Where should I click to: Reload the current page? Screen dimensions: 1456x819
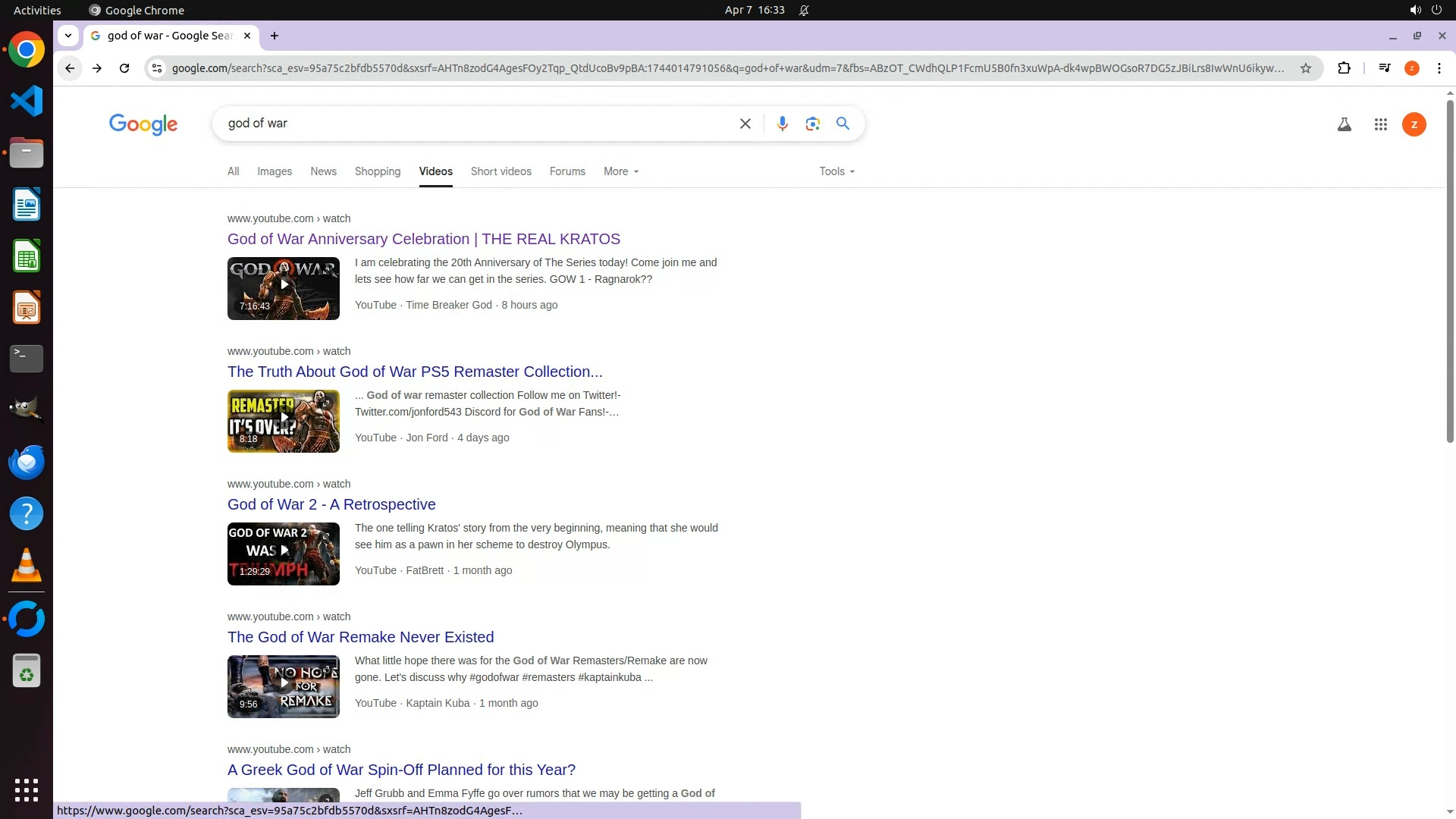coord(124,68)
